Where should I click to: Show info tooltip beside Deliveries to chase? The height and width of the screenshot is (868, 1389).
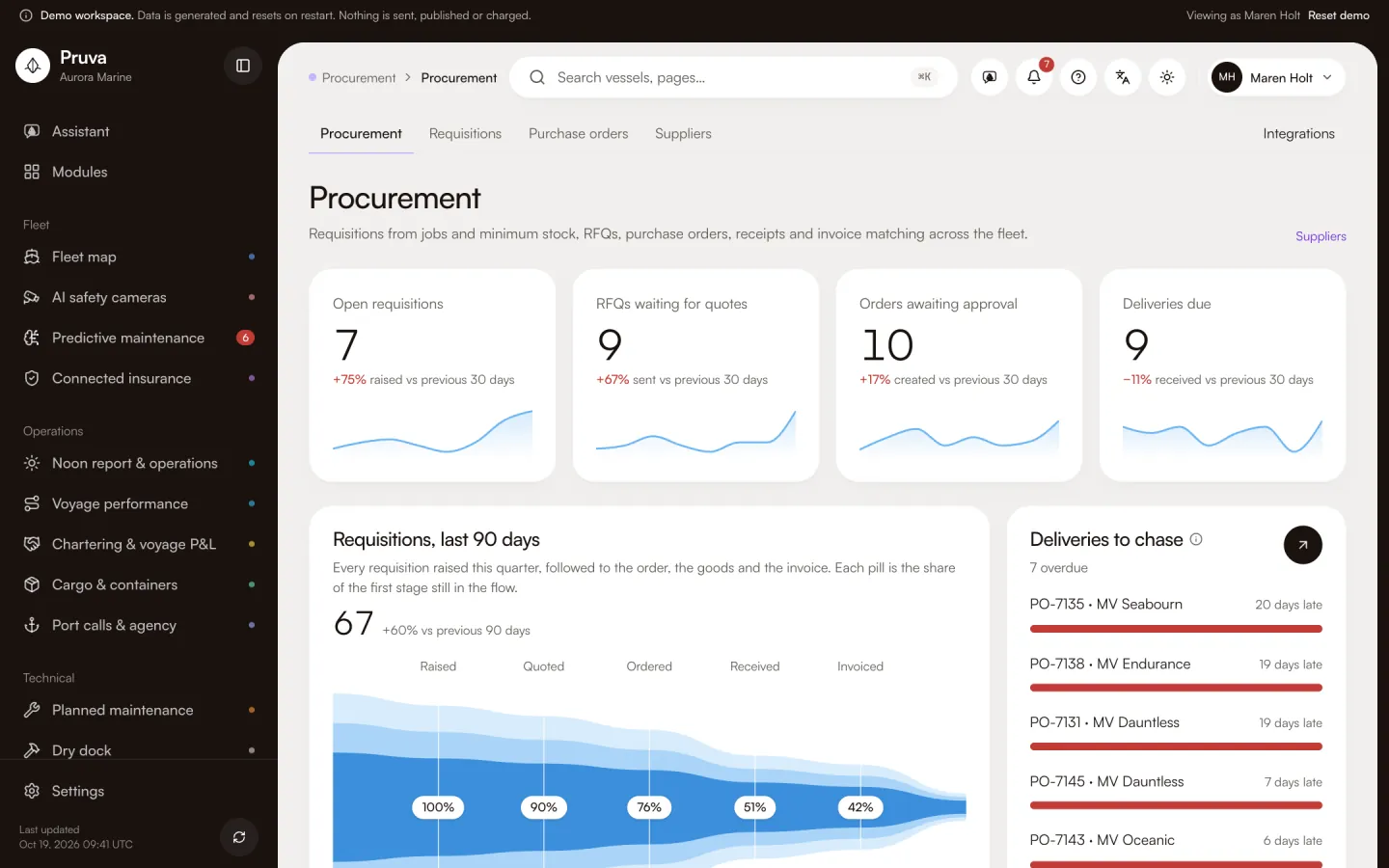[1196, 539]
